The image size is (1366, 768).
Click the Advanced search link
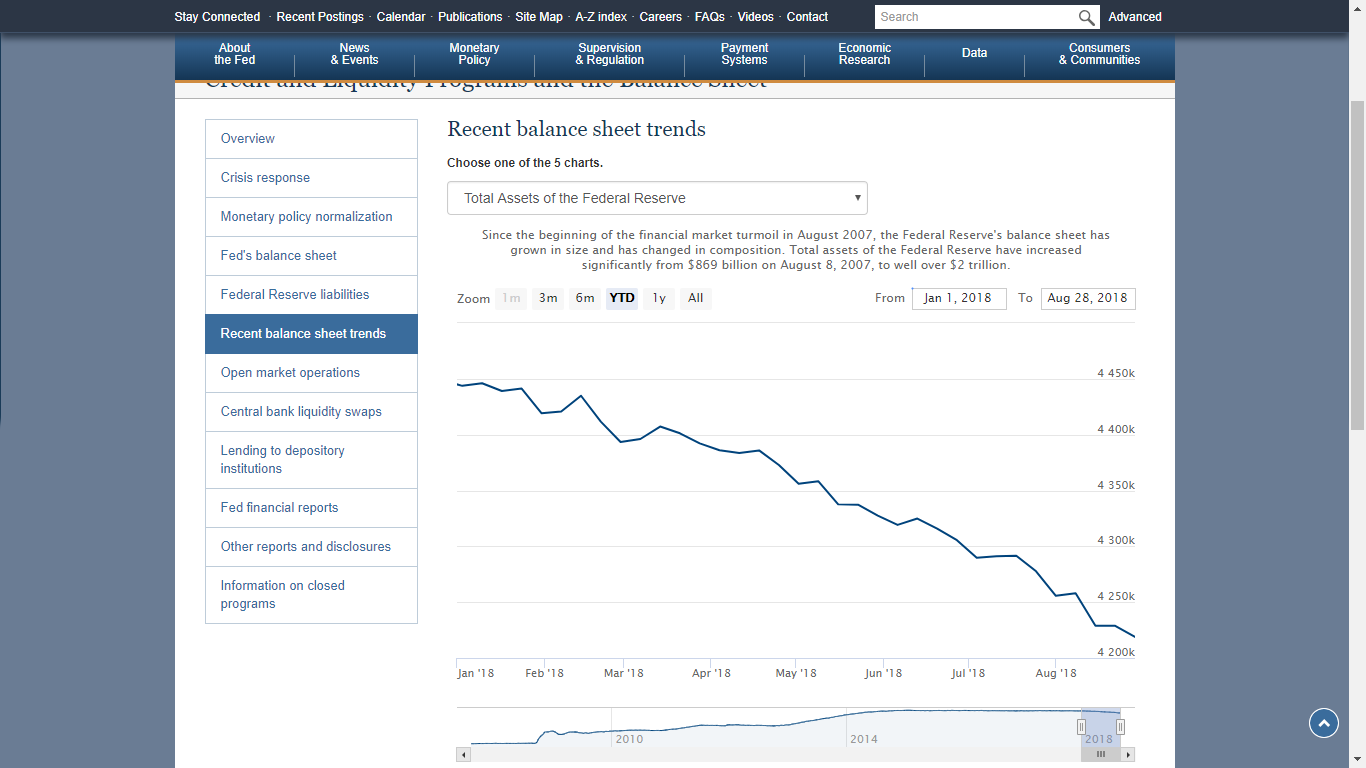[x=1135, y=17]
